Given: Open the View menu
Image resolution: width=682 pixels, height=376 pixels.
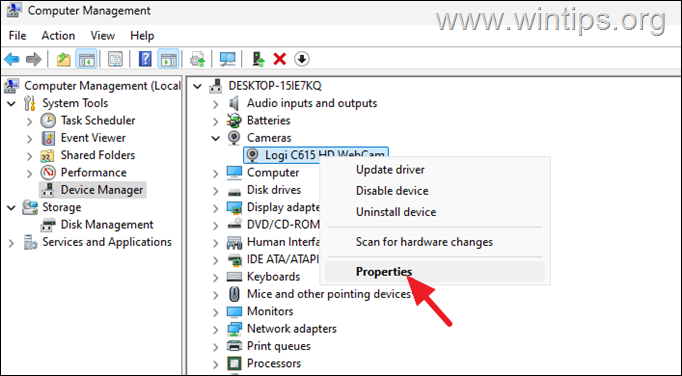Looking at the screenshot, I should tap(103, 35).
